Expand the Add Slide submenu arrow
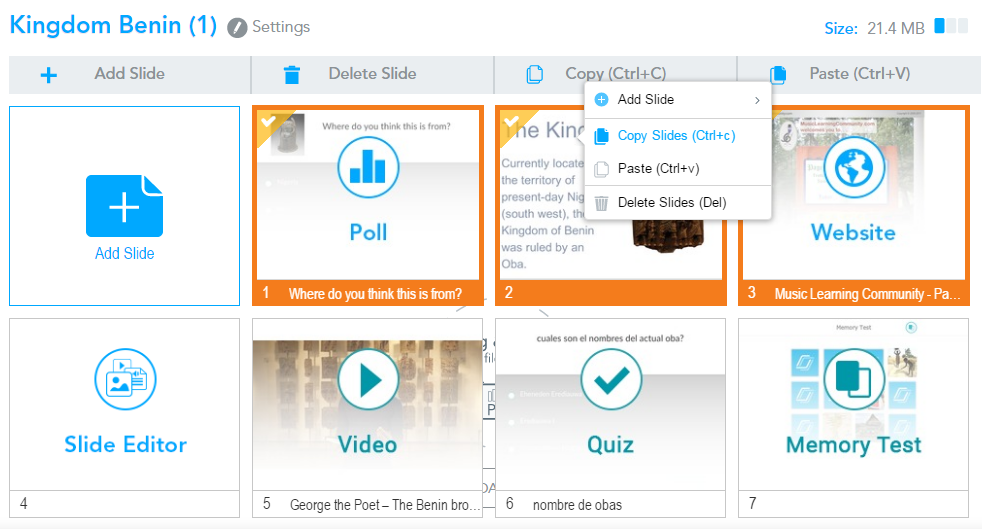 (756, 100)
